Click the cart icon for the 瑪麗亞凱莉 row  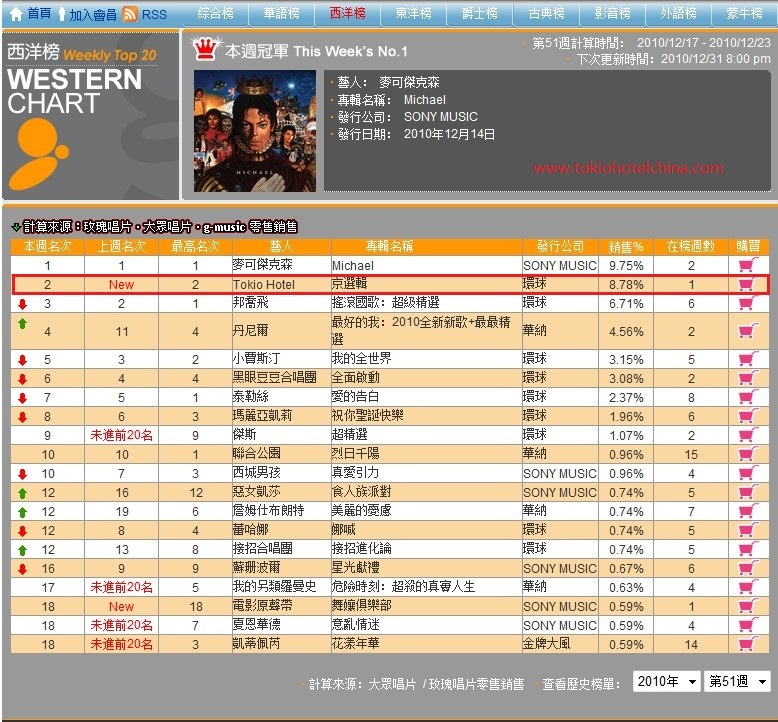coord(748,416)
